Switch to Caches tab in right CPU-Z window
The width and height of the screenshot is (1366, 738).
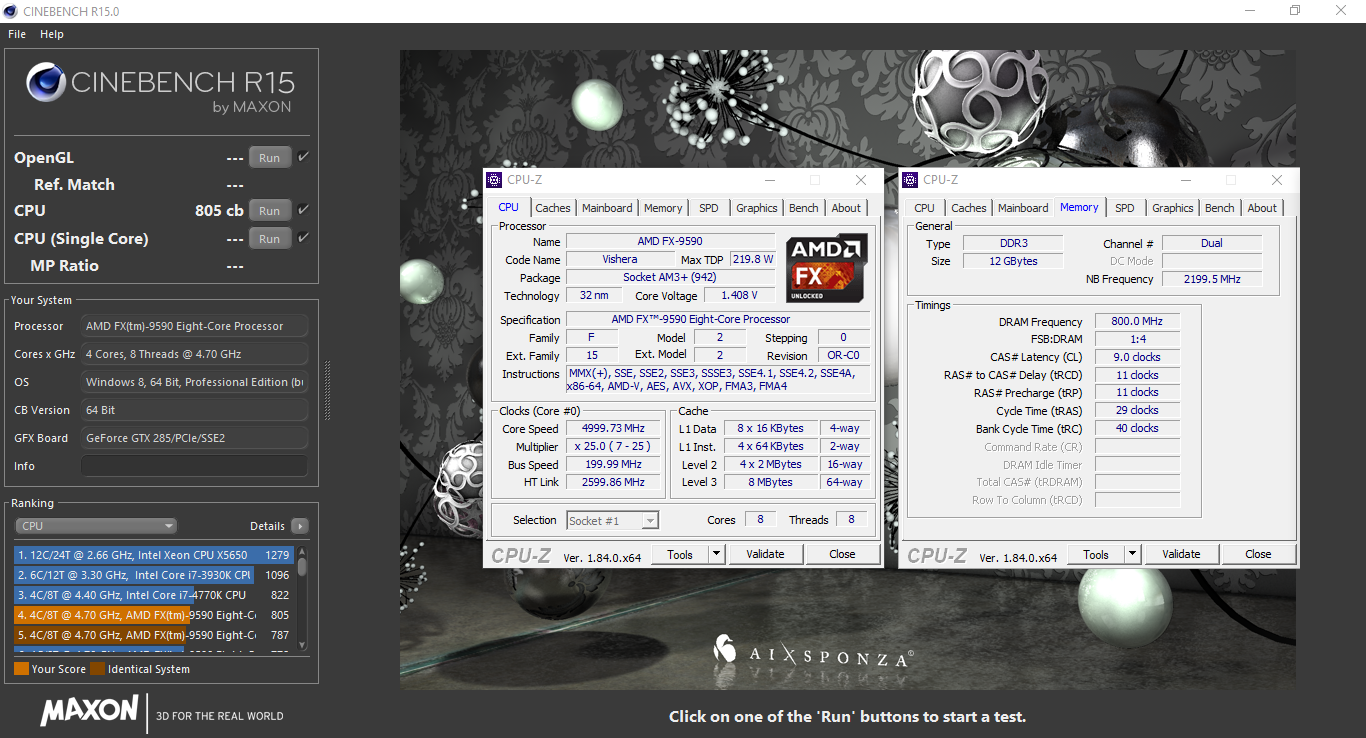968,208
